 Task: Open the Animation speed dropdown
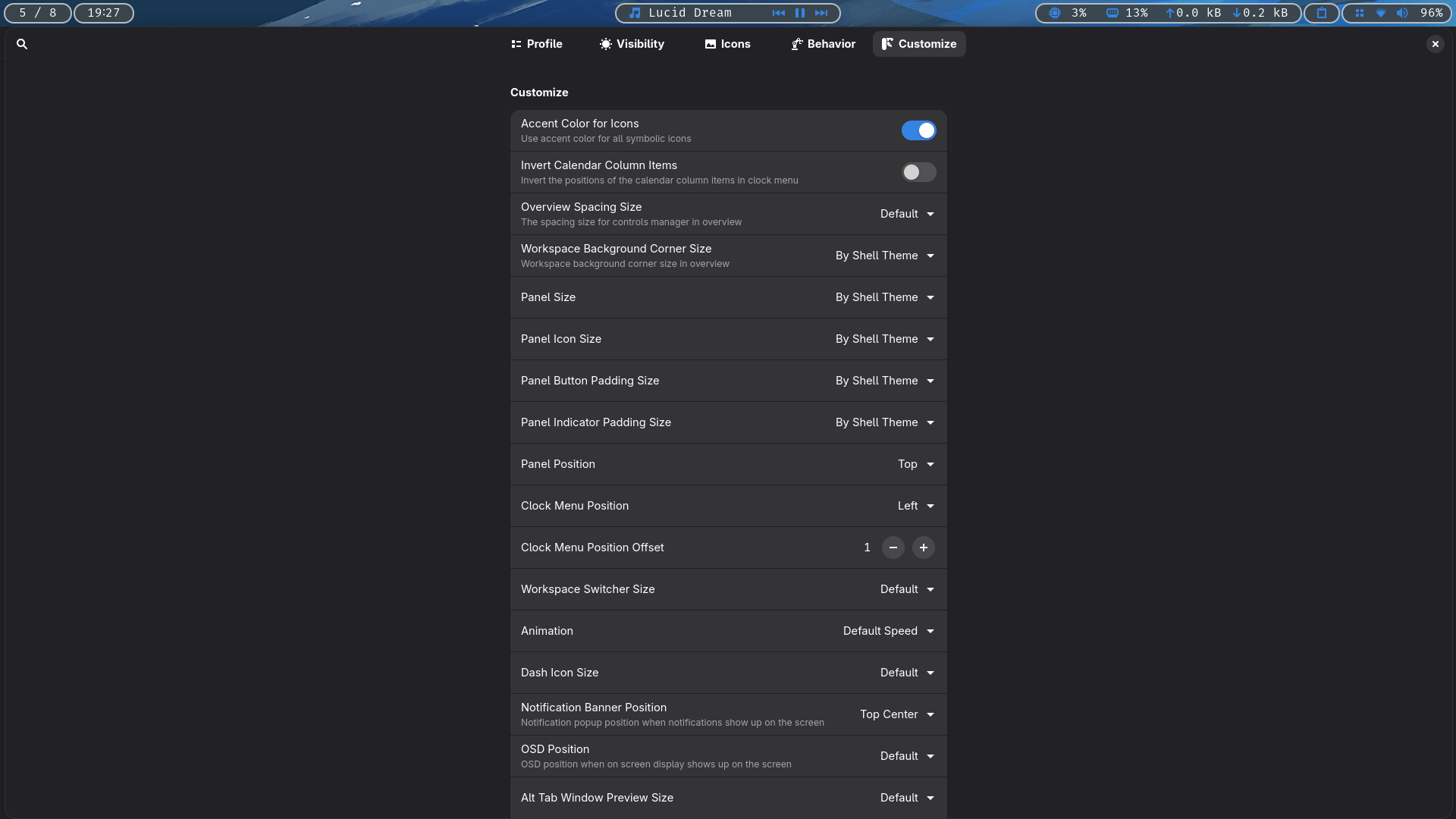pos(888,631)
